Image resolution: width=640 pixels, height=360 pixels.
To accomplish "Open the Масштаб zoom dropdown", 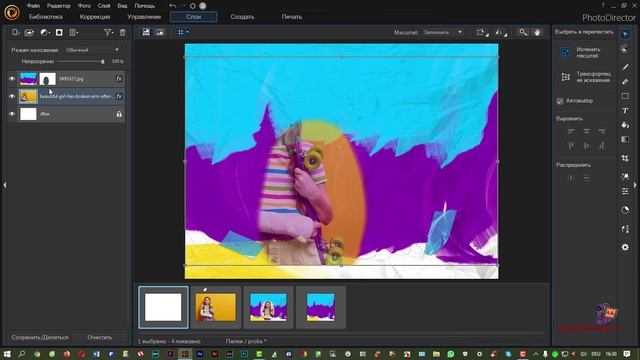I will (x=443, y=32).
